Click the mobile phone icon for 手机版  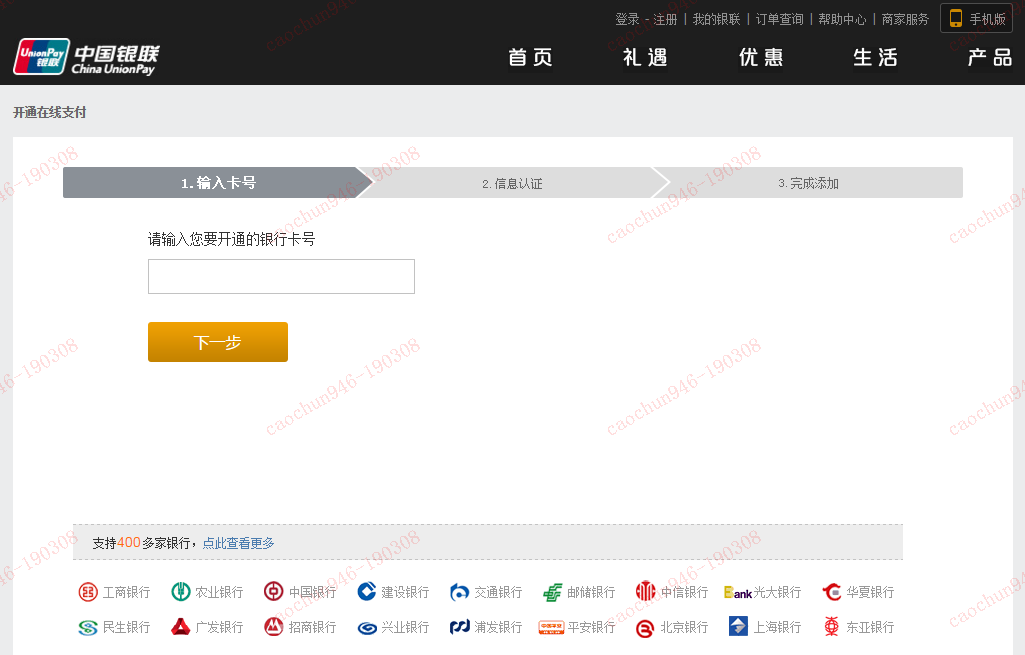[x=955, y=18]
